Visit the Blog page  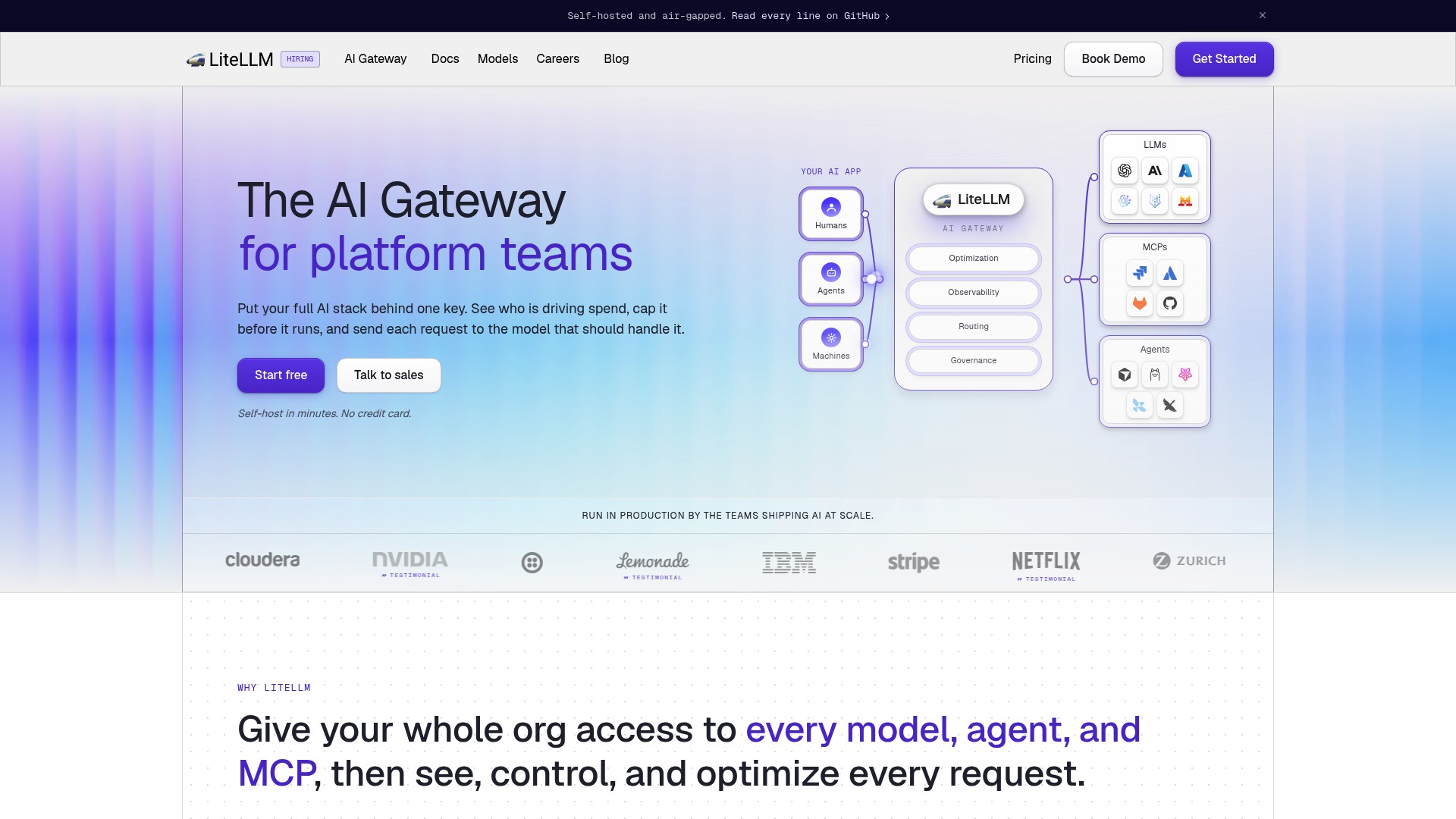point(617,59)
